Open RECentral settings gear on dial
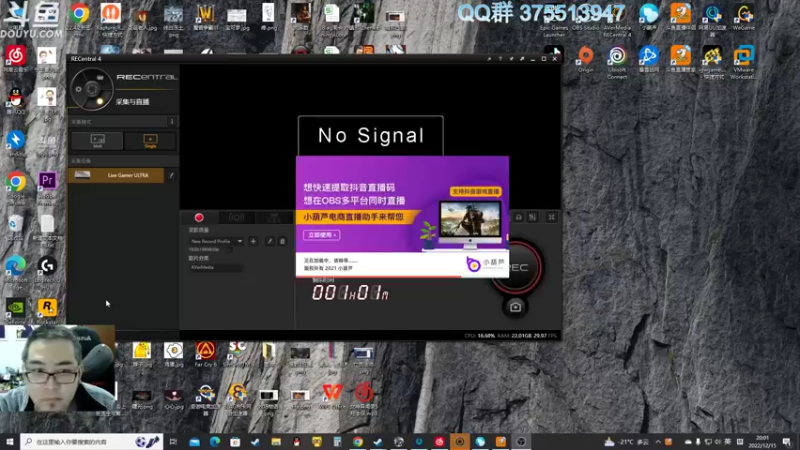The image size is (800, 450). 79,89
